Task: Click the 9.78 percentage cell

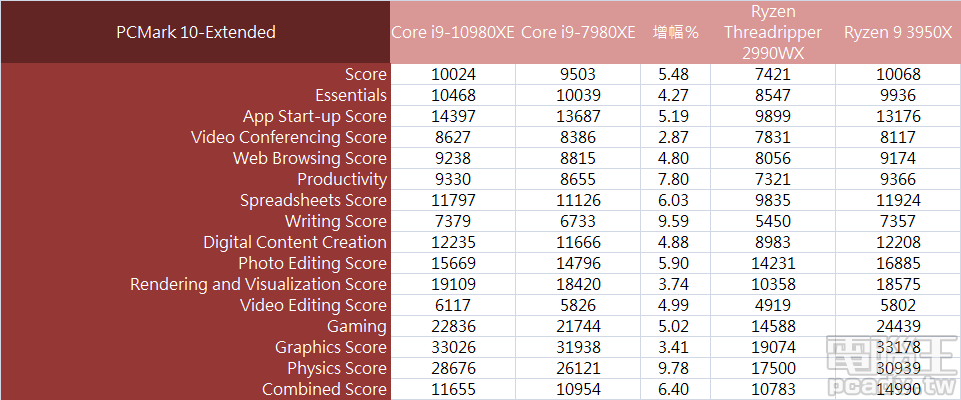Action: [675, 368]
